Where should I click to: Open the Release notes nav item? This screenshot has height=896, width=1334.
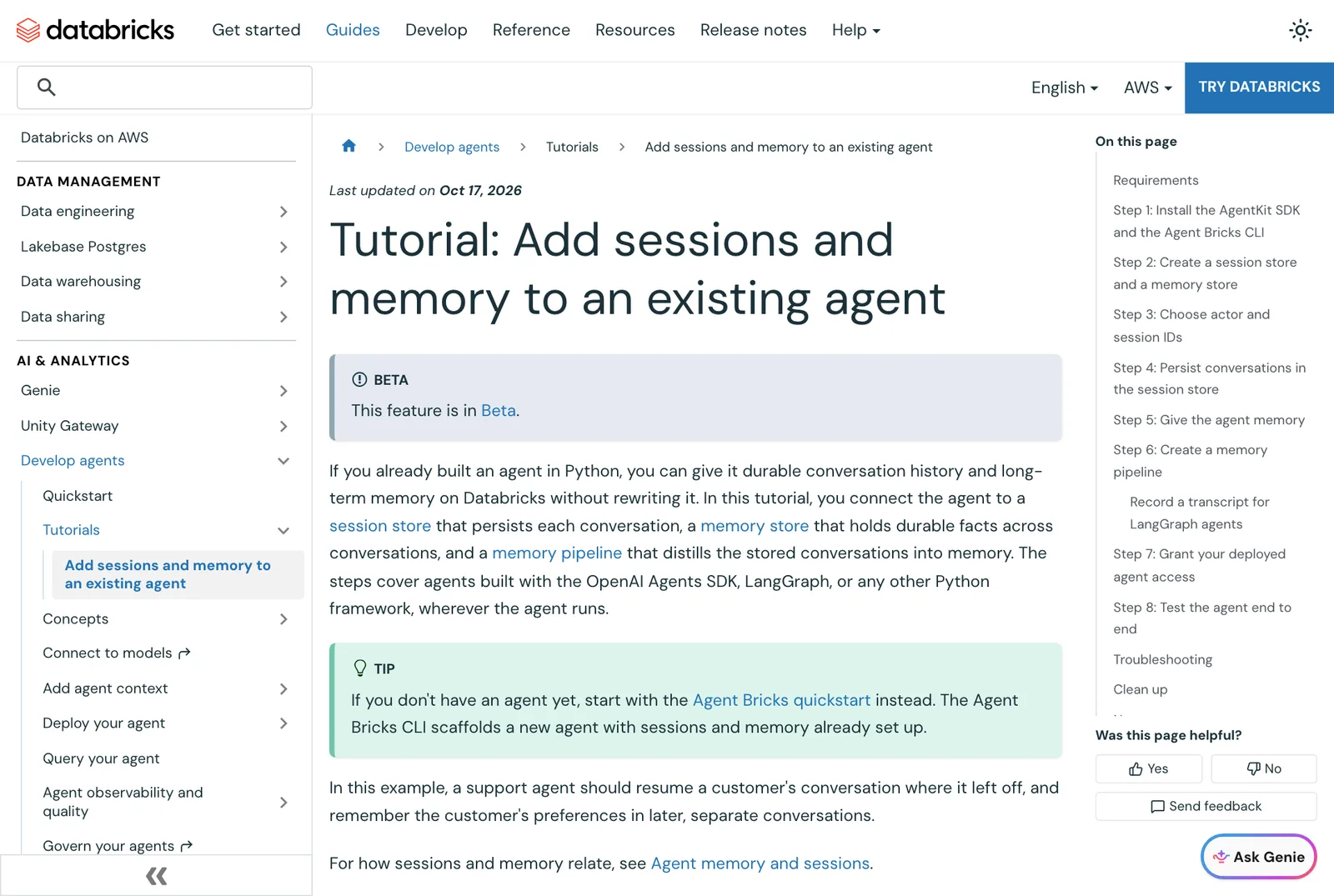[x=754, y=30]
